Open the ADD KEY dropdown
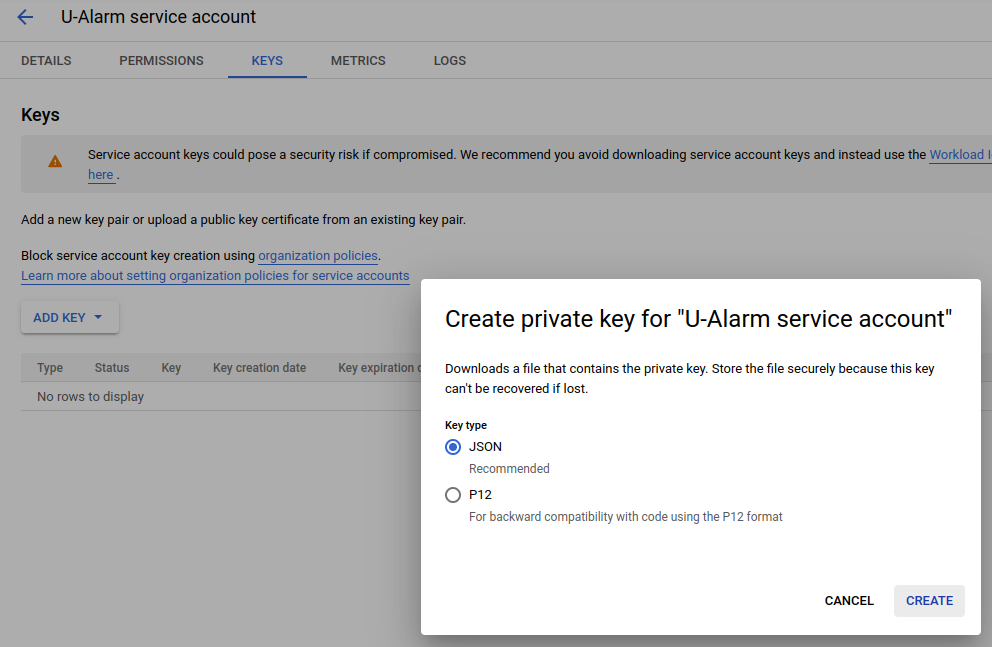Screen dimensions: 992x647 [69, 318]
